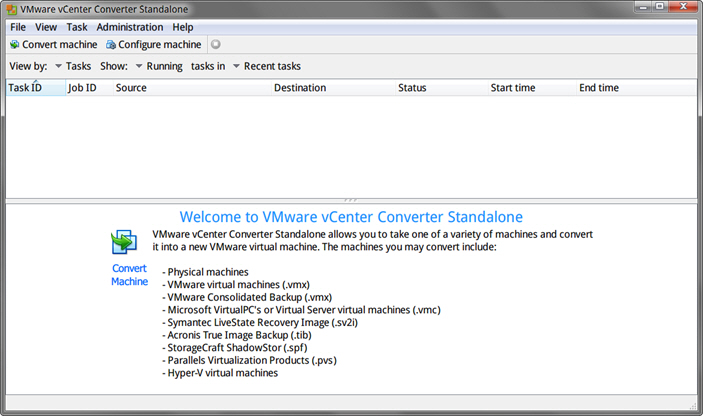Click the Source column header
Screen dimensions: 703x416
click(x=131, y=88)
